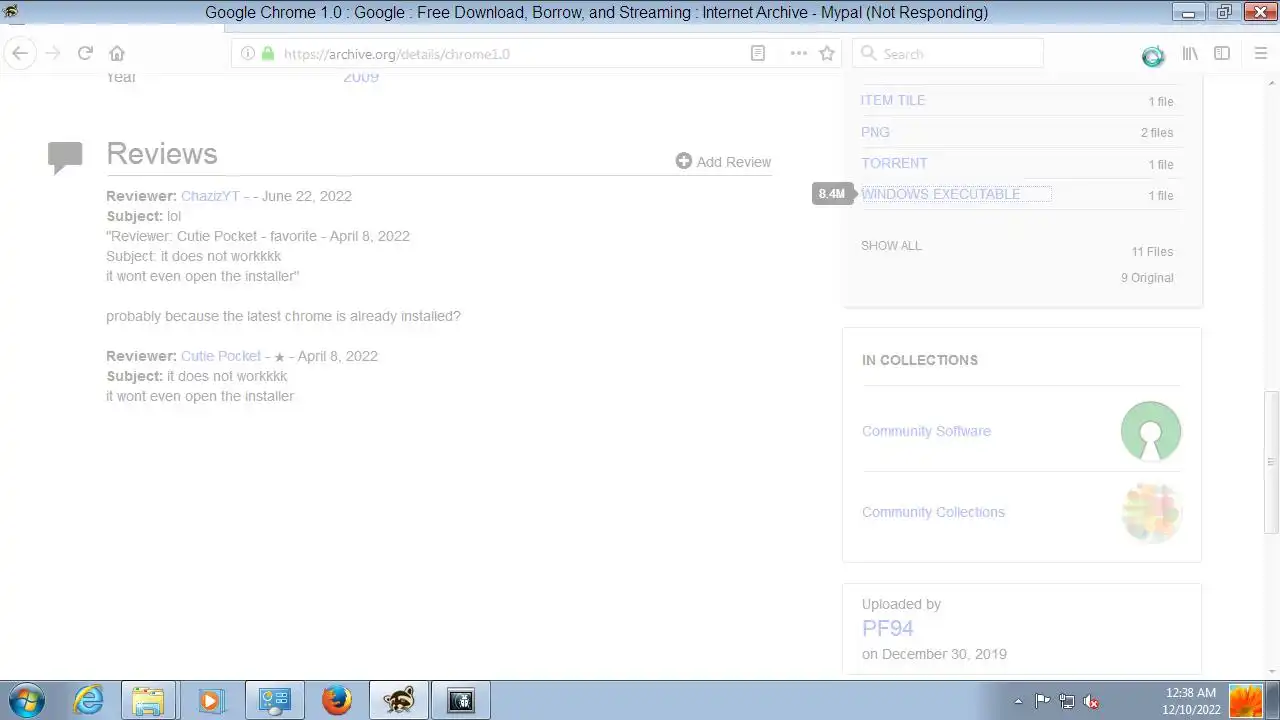Open uploader PF94 profile
The height and width of the screenshot is (720, 1280).
pyautogui.click(x=888, y=628)
